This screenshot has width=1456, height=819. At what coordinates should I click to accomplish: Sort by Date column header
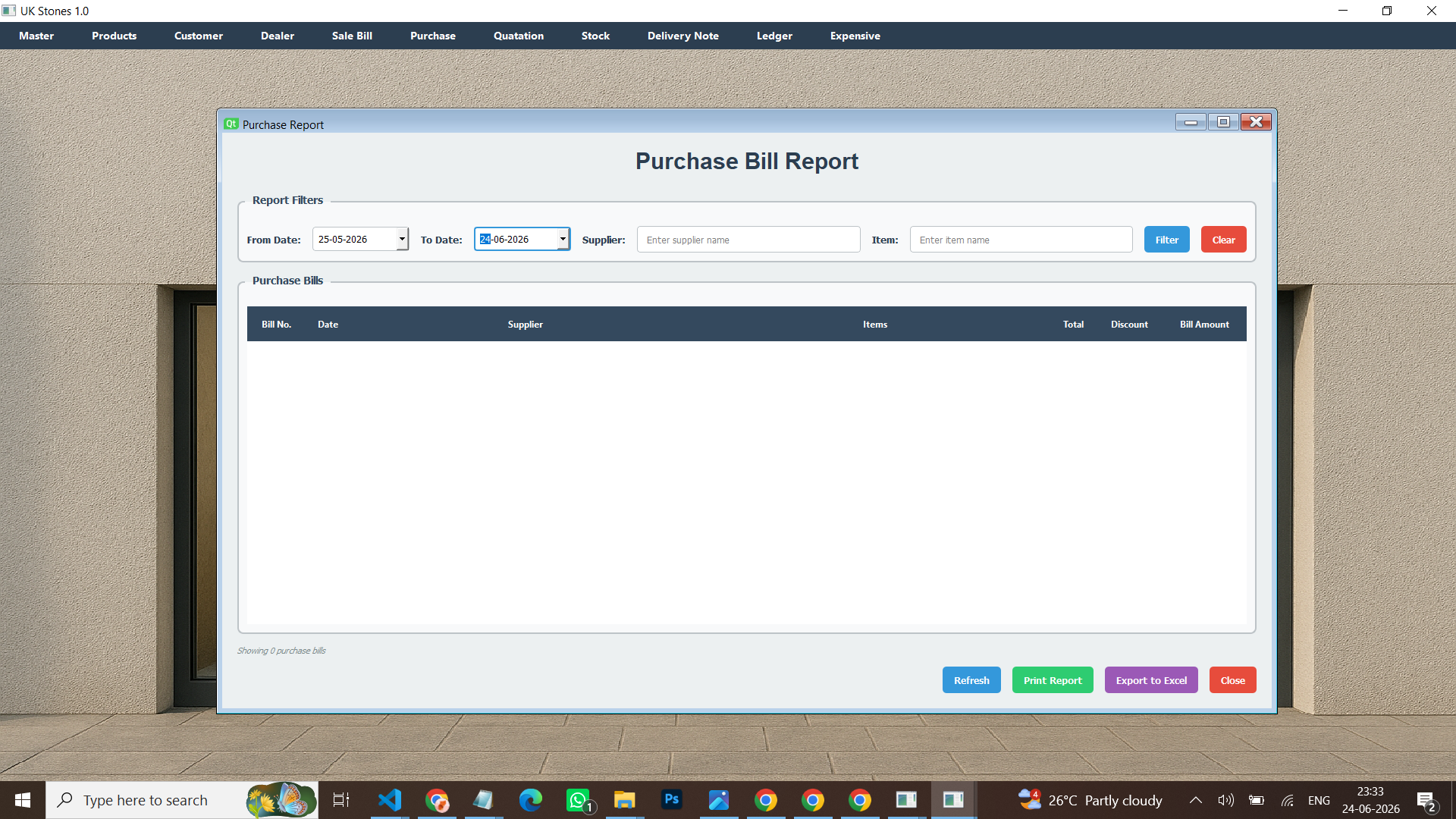(328, 324)
